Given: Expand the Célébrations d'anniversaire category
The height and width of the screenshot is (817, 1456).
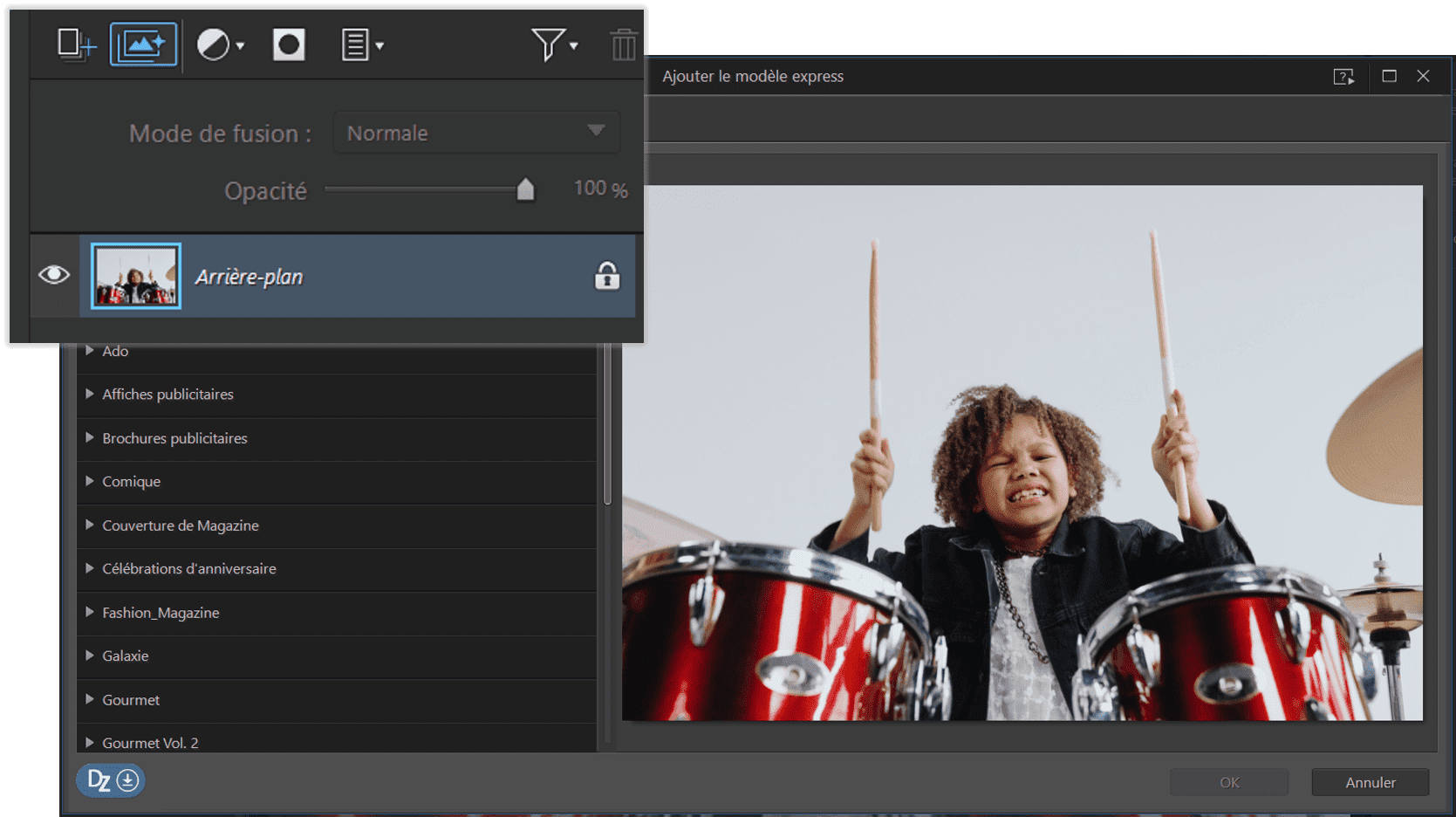Looking at the screenshot, I should pyautogui.click(x=89, y=568).
